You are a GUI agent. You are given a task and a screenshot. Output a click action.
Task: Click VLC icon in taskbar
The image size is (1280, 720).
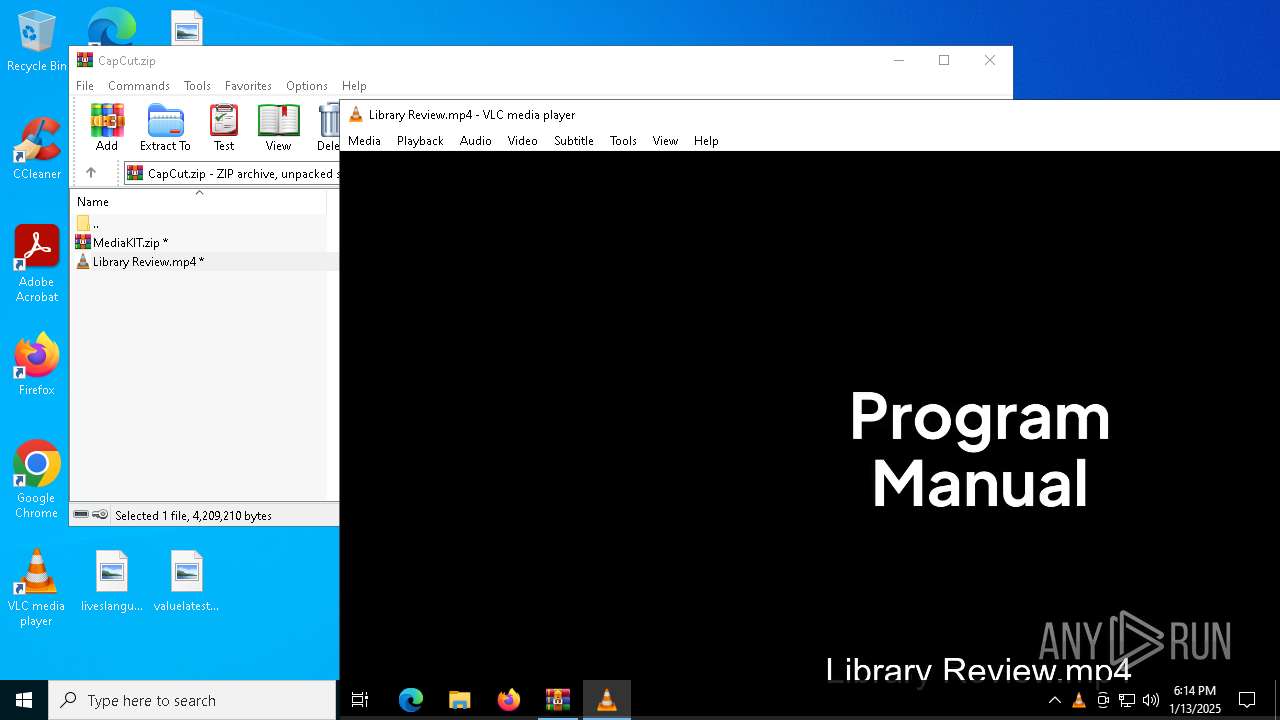606,700
